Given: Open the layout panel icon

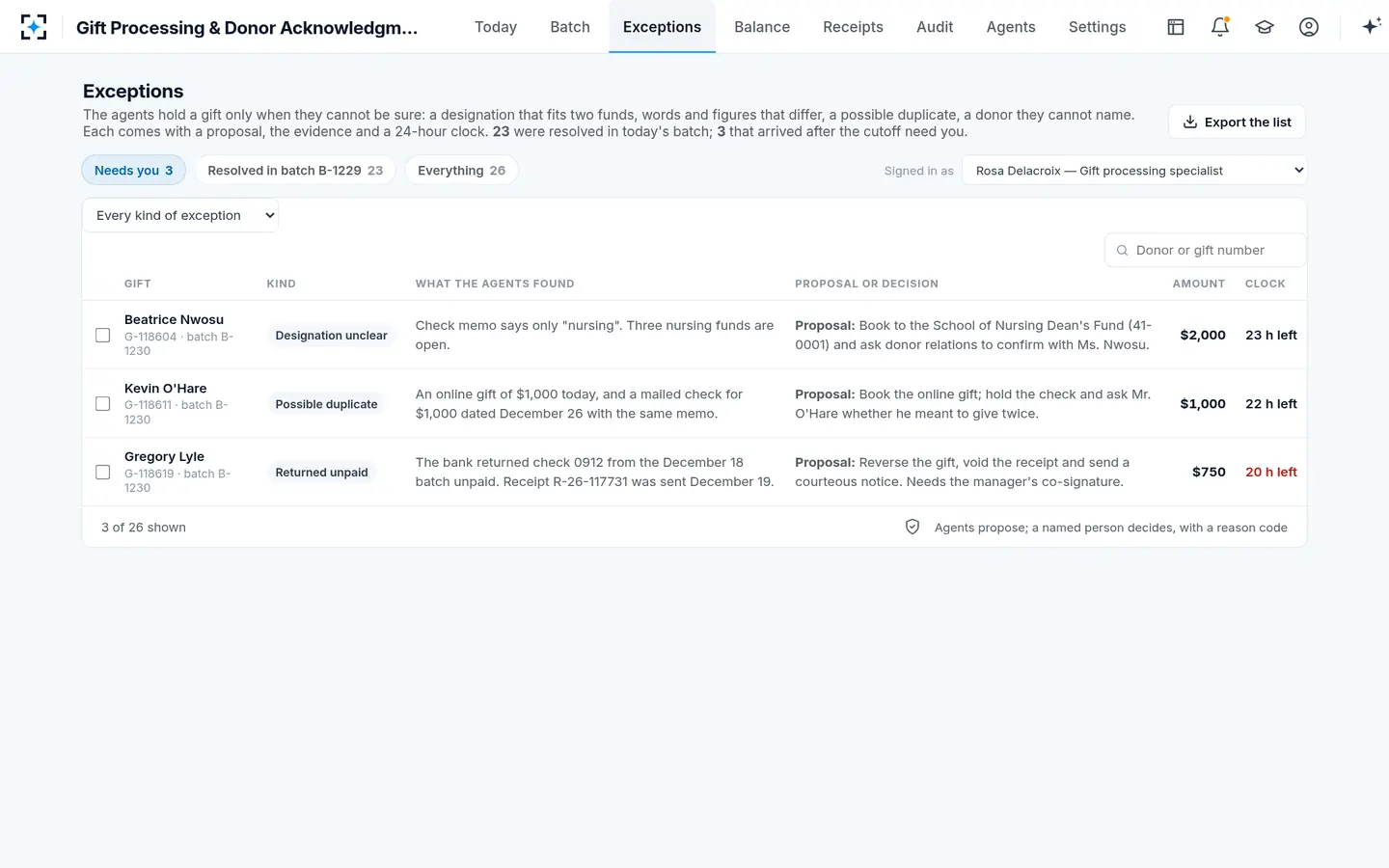Looking at the screenshot, I should (x=1176, y=27).
